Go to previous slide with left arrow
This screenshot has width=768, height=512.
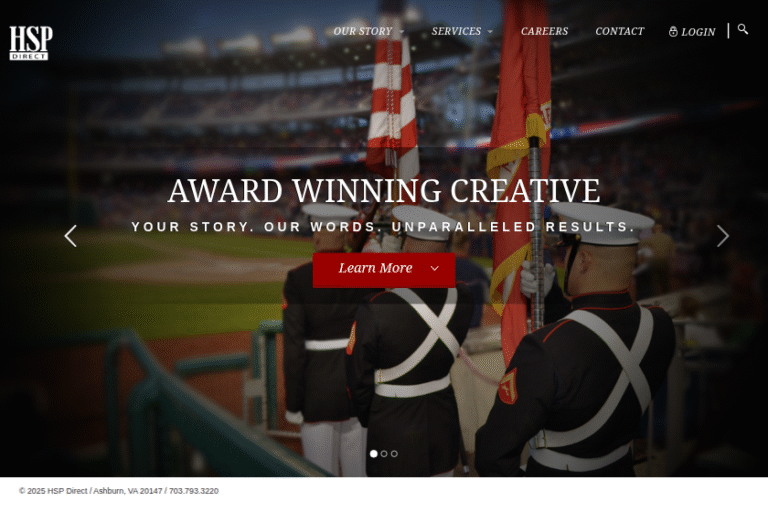71,236
